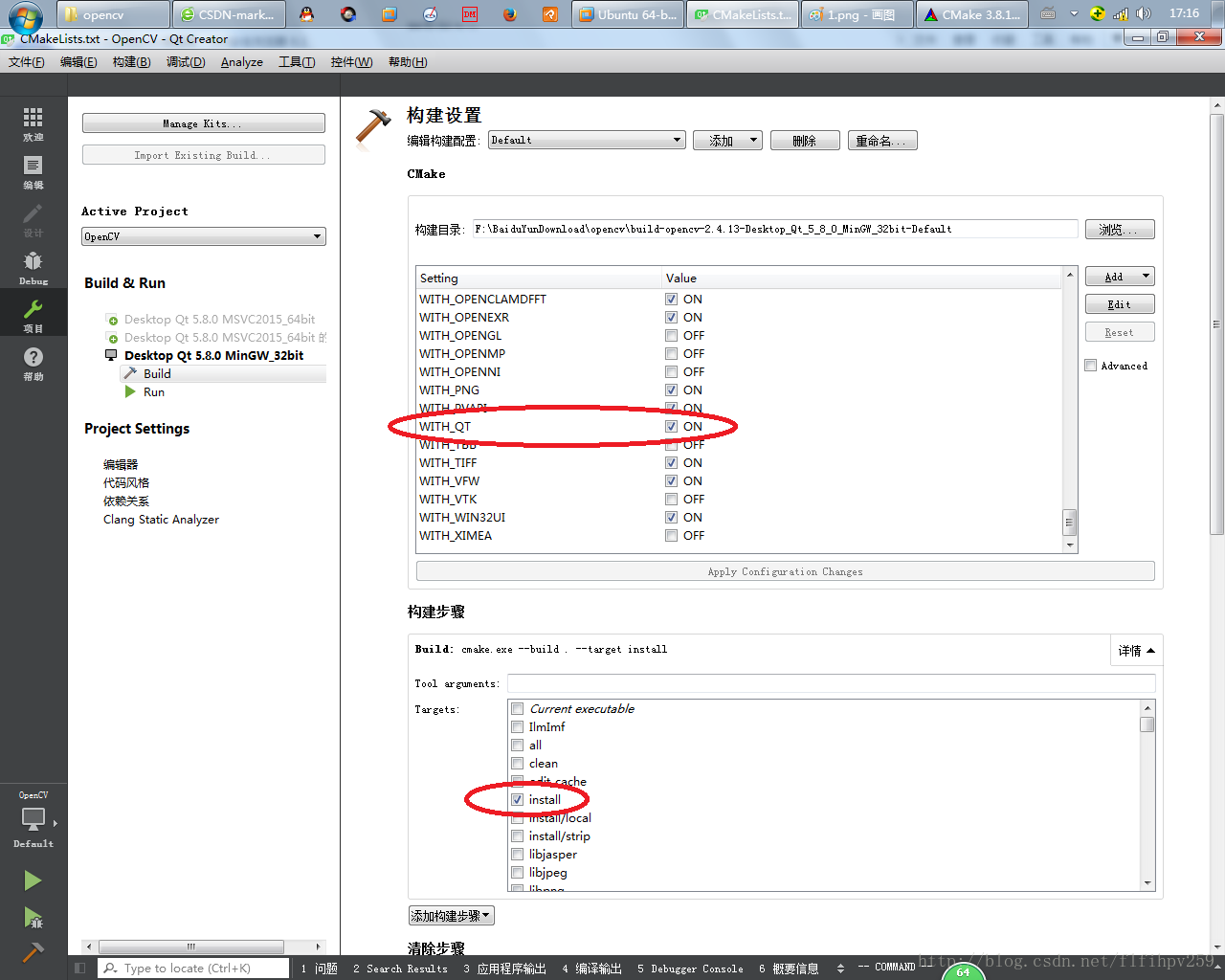
Task: Open 编译输出 output pane
Action: click(x=592, y=969)
